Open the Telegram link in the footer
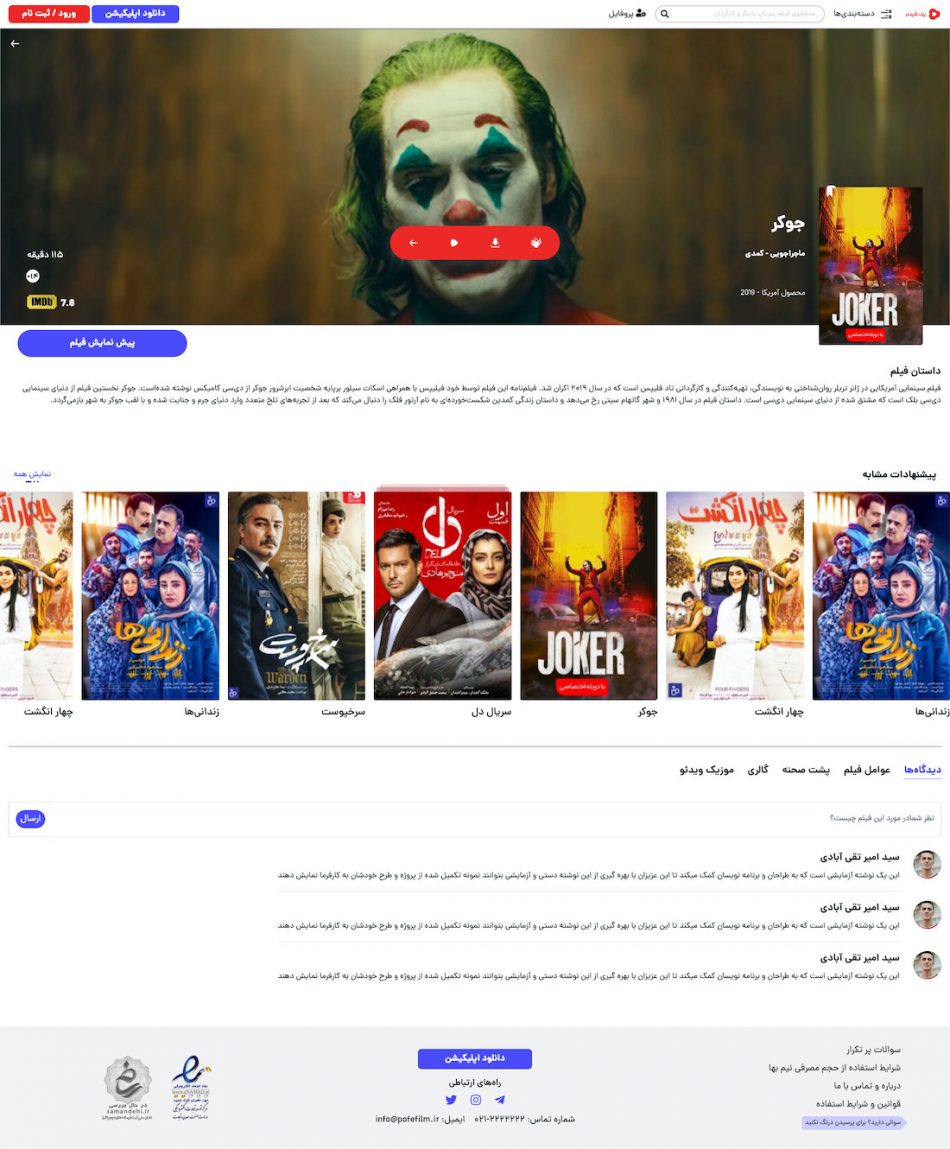Screen dimensions: 950x1149 pyautogui.click(x=499, y=1099)
